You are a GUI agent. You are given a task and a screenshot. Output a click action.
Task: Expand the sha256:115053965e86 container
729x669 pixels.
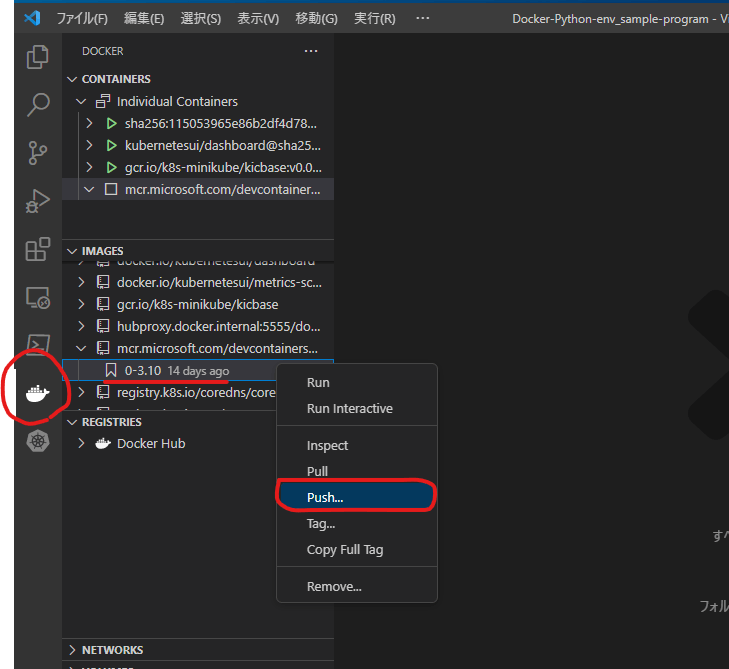(89, 124)
